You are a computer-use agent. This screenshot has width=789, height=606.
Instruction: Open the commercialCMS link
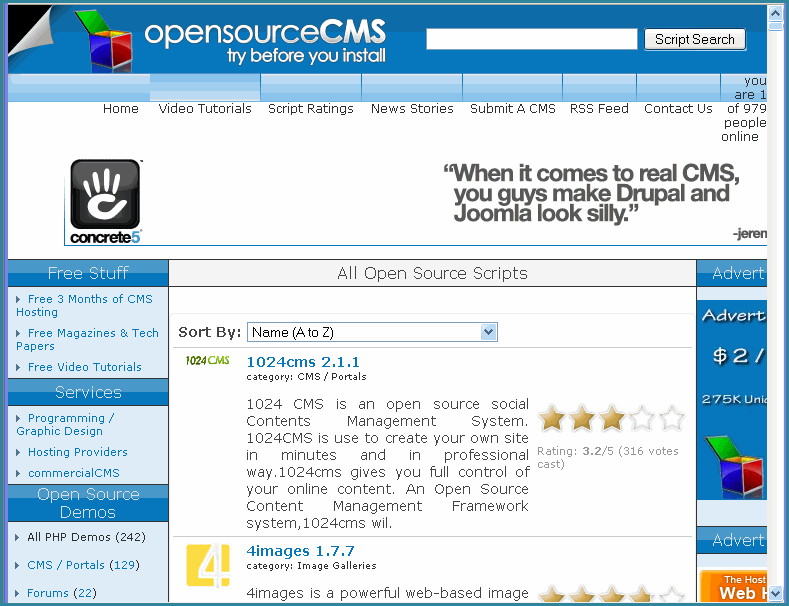[x=73, y=473]
